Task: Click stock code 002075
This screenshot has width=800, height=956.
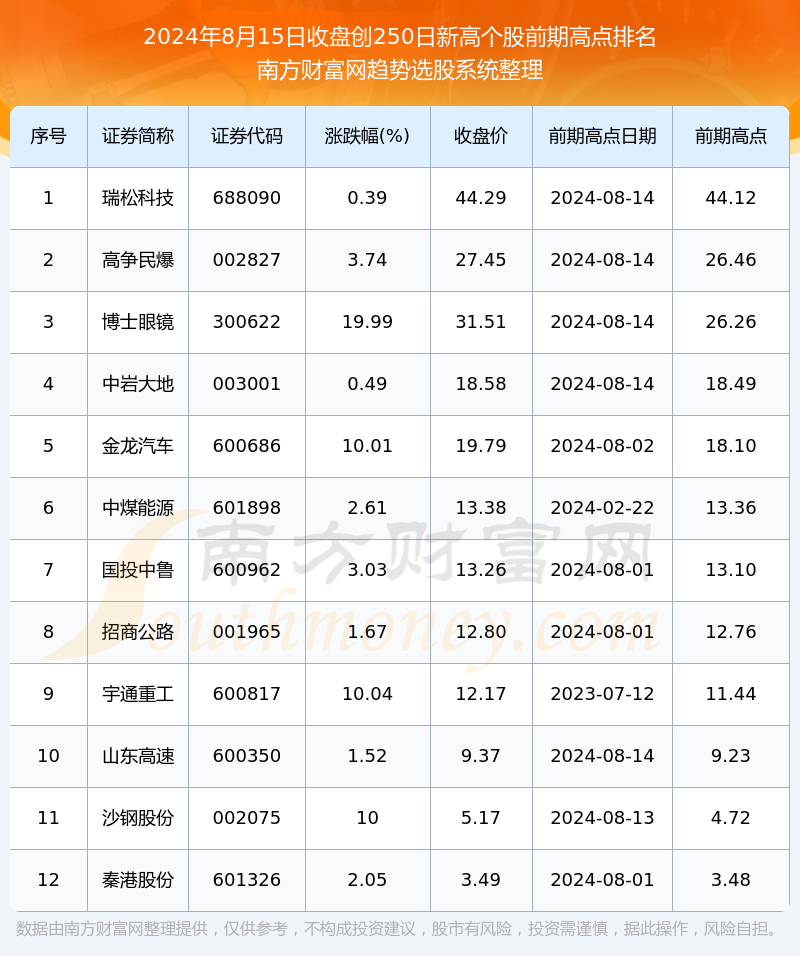Action: (247, 818)
